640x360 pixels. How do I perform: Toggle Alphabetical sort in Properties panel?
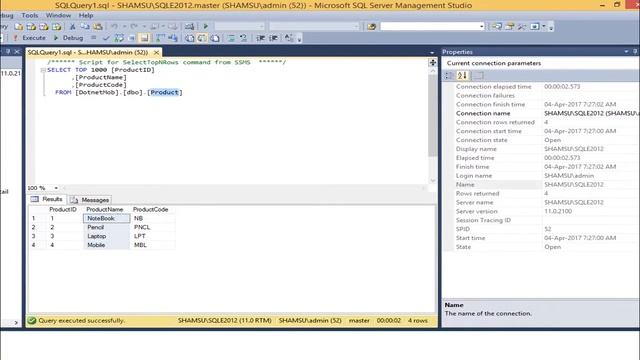(x=462, y=76)
